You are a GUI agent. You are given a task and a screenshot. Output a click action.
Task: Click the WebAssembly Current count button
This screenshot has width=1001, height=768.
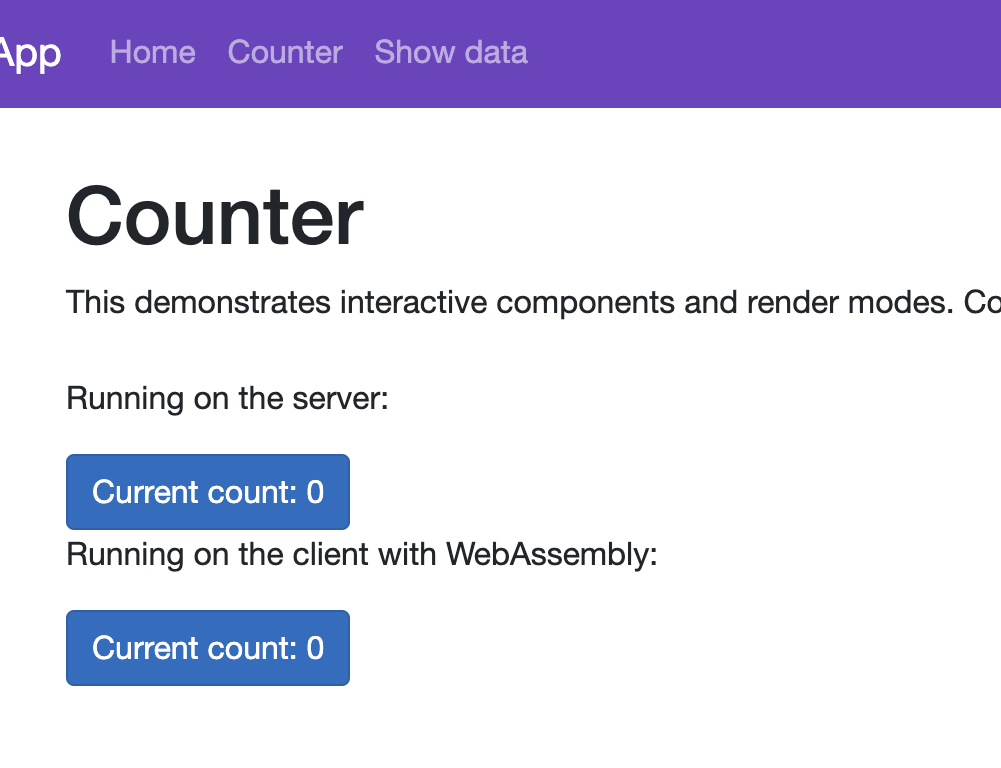pyautogui.click(x=207, y=647)
